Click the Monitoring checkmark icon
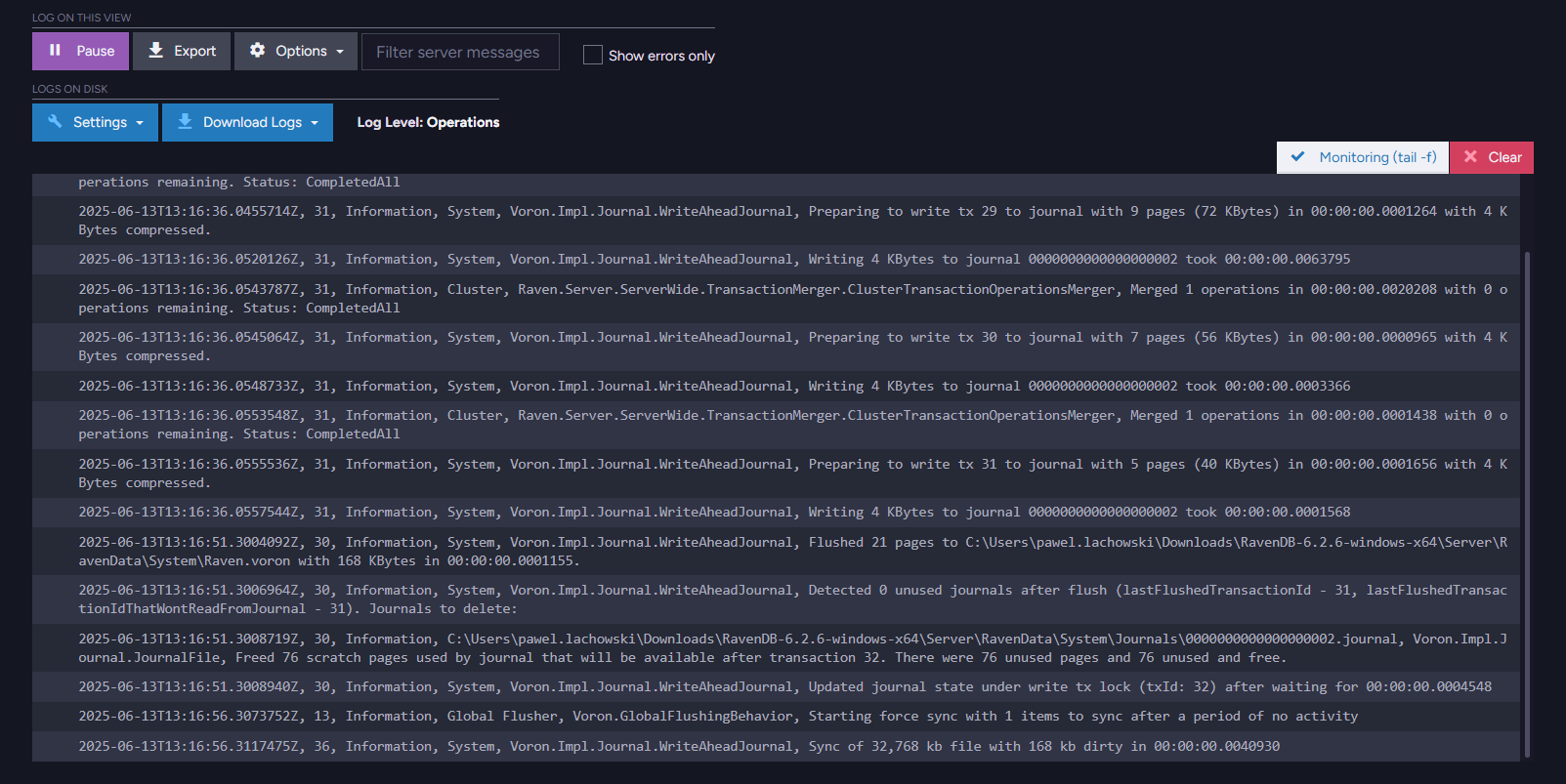This screenshot has width=1566, height=784. (x=1297, y=156)
